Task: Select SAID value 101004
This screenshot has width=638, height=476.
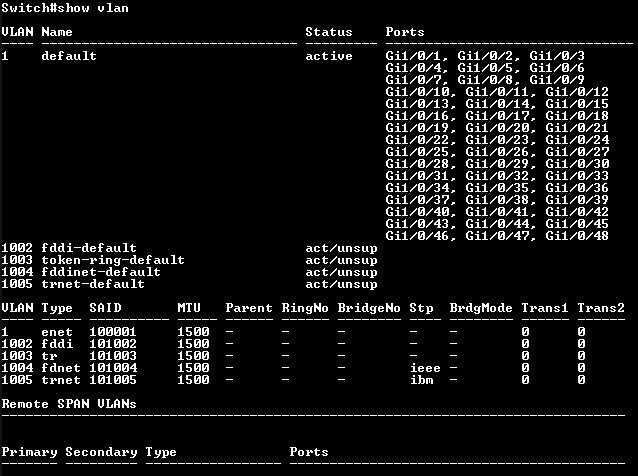Action: click(113, 368)
